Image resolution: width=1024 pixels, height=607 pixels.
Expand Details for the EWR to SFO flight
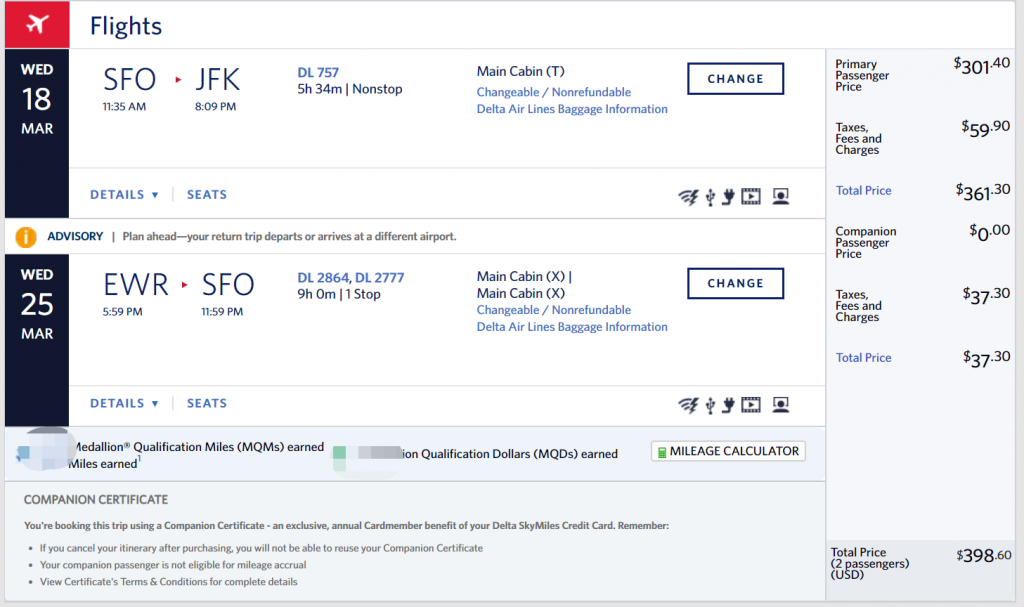(x=124, y=403)
